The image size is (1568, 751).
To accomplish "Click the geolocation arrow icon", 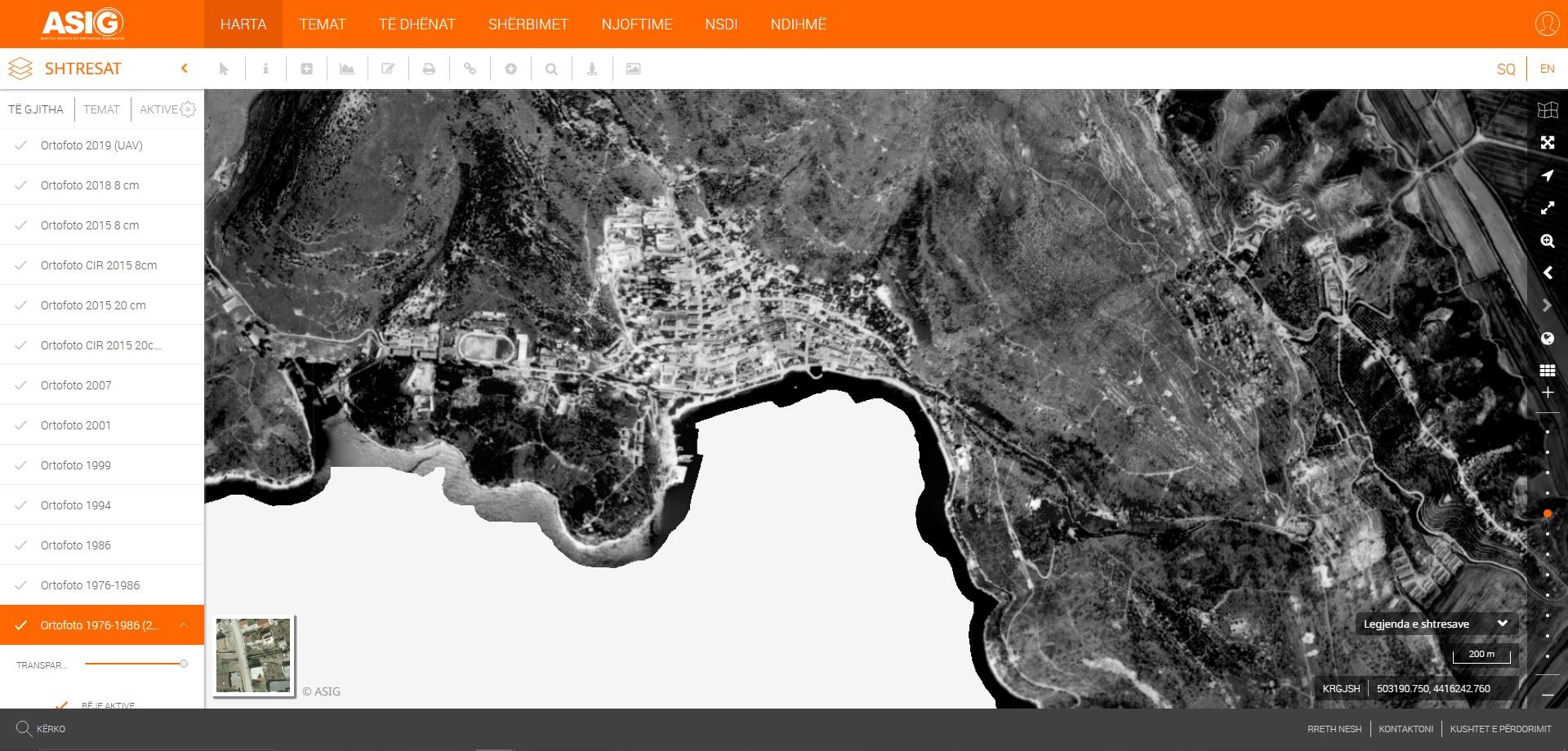I will coord(1547,176).
